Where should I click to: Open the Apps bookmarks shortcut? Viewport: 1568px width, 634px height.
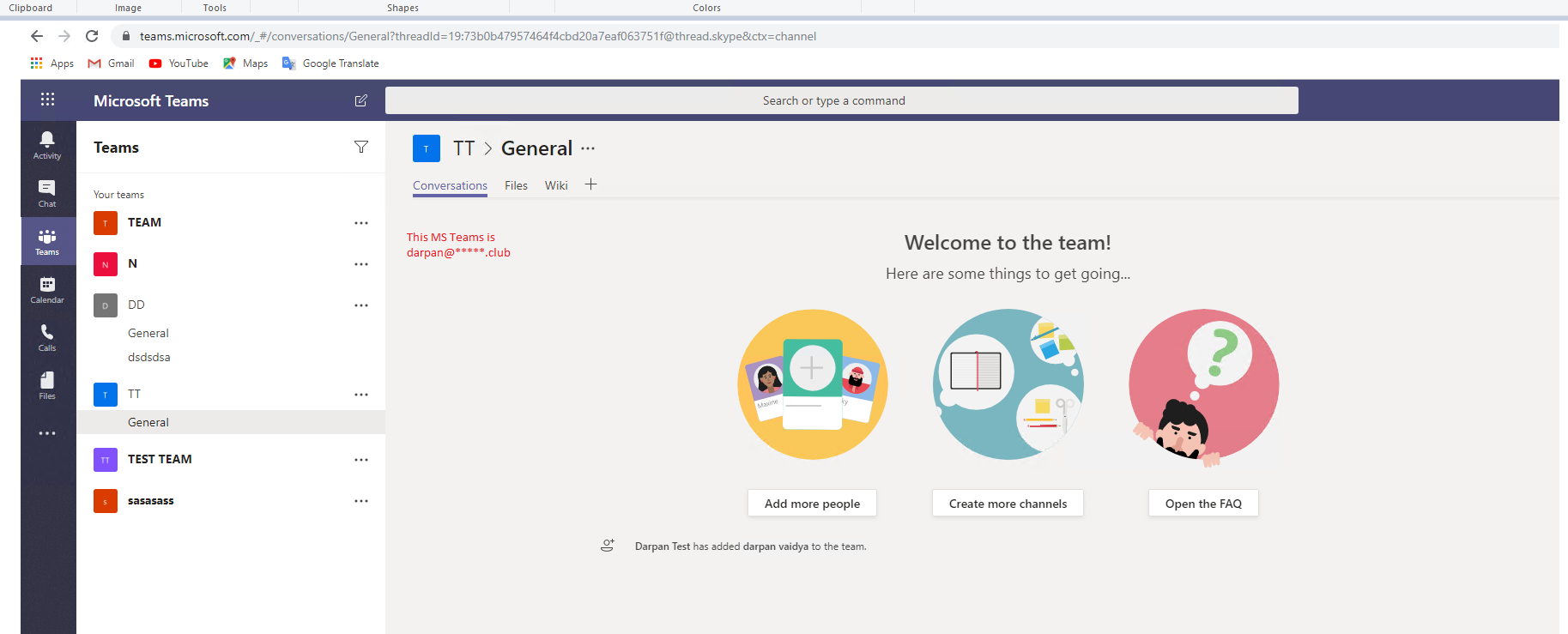click(x=51, y=63)
